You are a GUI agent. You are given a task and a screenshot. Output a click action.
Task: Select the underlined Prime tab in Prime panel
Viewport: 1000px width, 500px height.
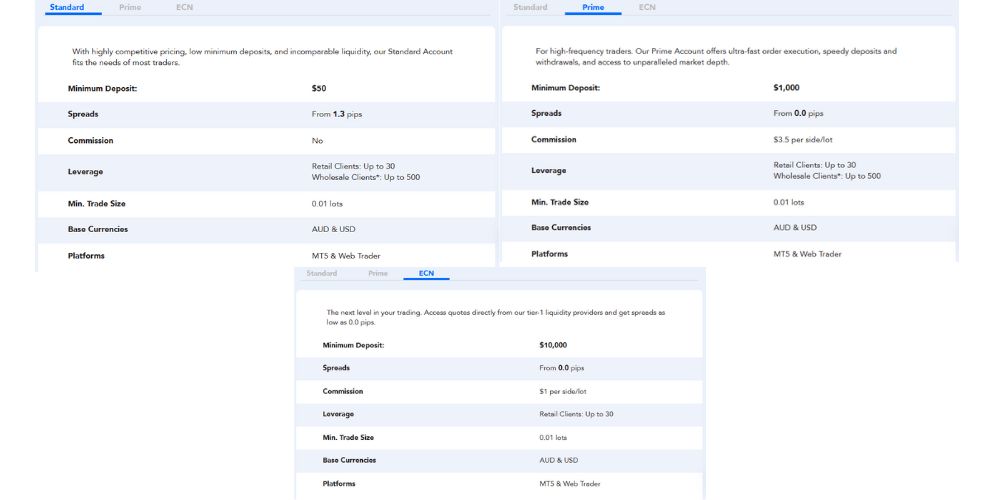click(593, 8)
